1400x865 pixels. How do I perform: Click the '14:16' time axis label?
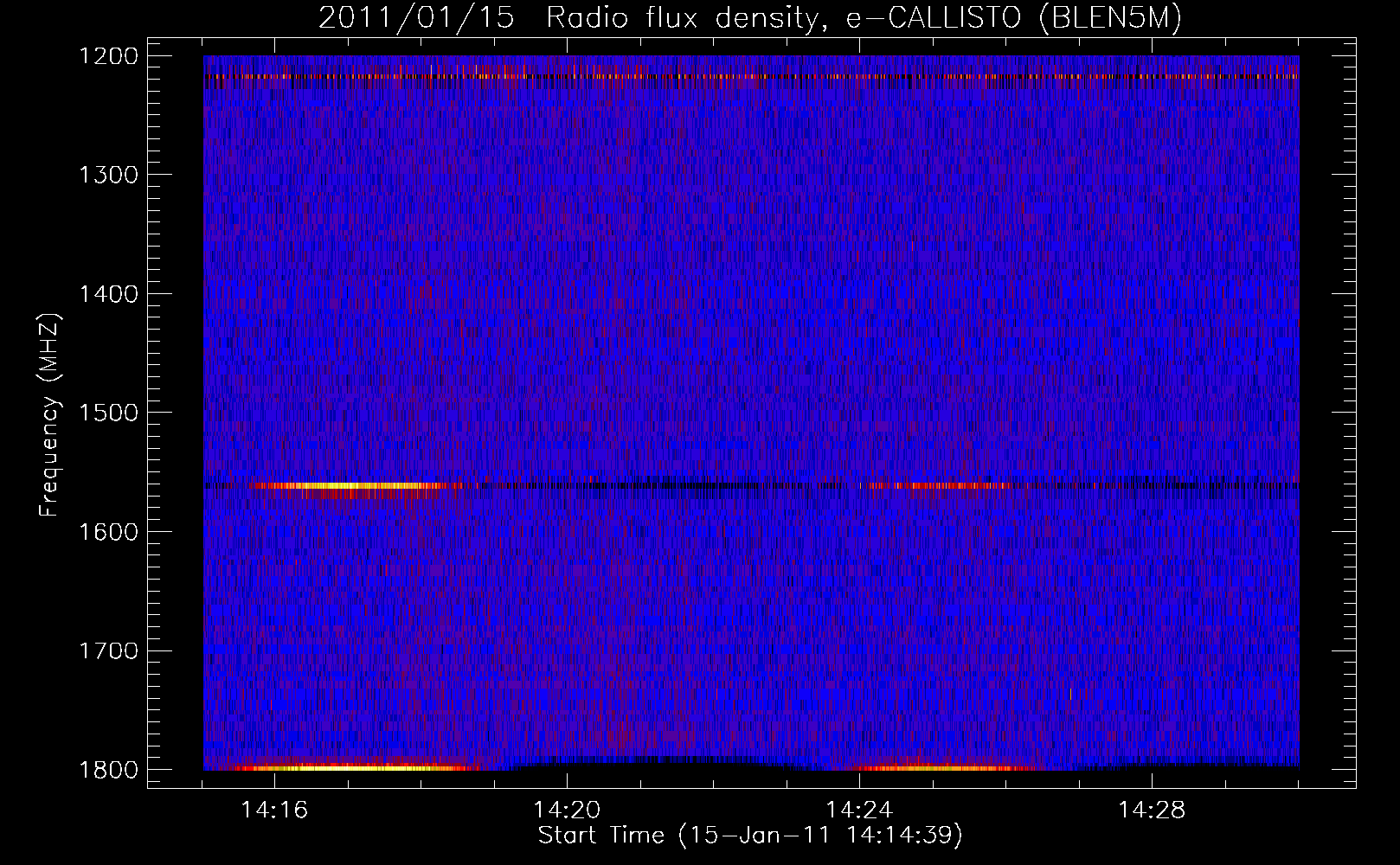click(x=274, y=811)
